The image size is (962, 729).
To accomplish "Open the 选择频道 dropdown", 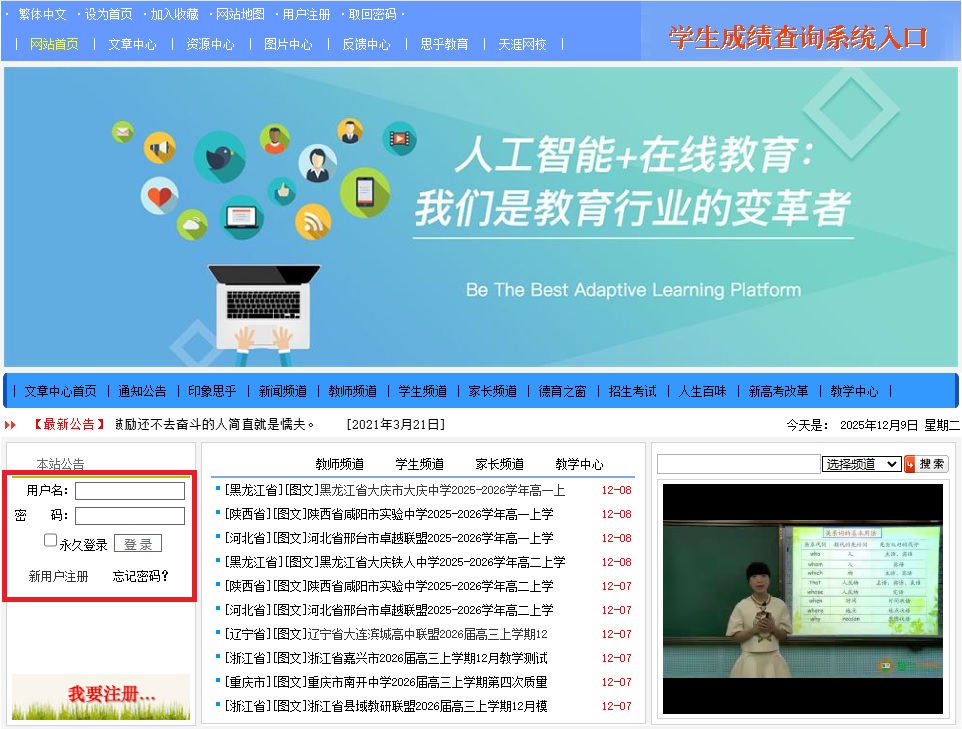I will [x=860, y=464].
